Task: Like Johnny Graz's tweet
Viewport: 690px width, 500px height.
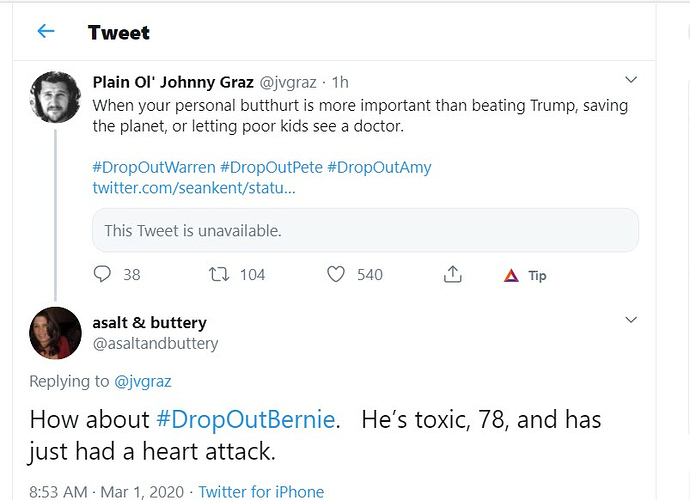Action: pyautogui.click(x=336, y=274)
